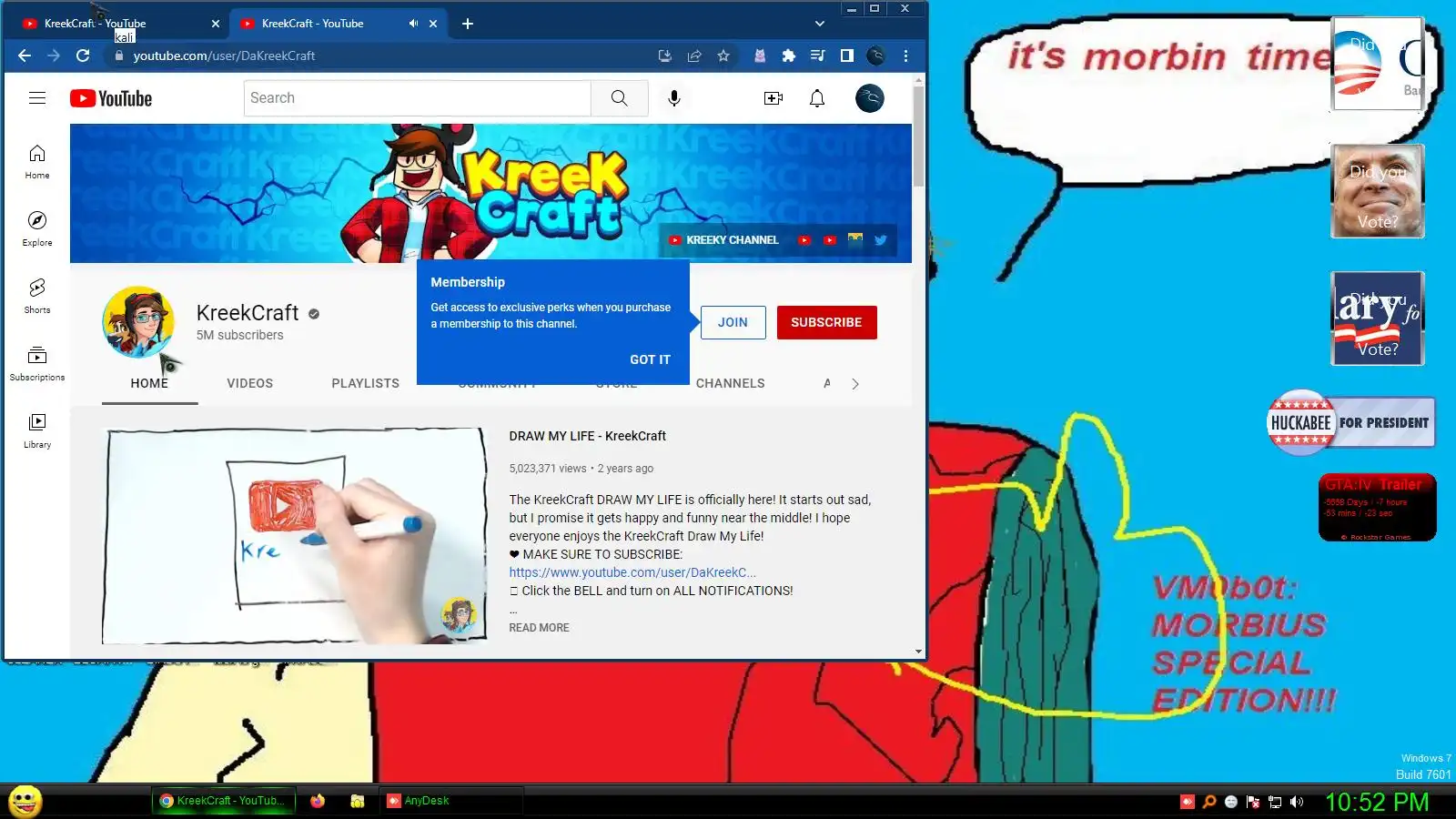Open the Extensions puzzle icon
1456x819 pixels.
[789, 56]
